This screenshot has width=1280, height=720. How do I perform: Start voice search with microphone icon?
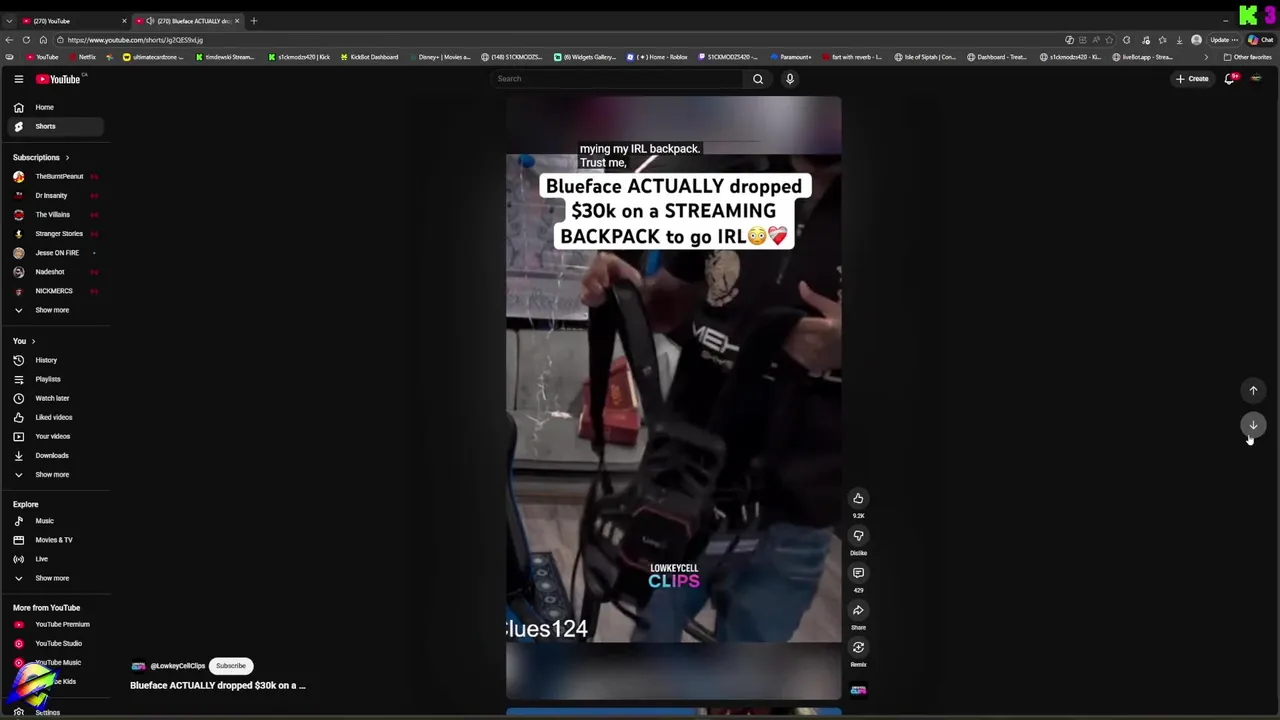790,79
